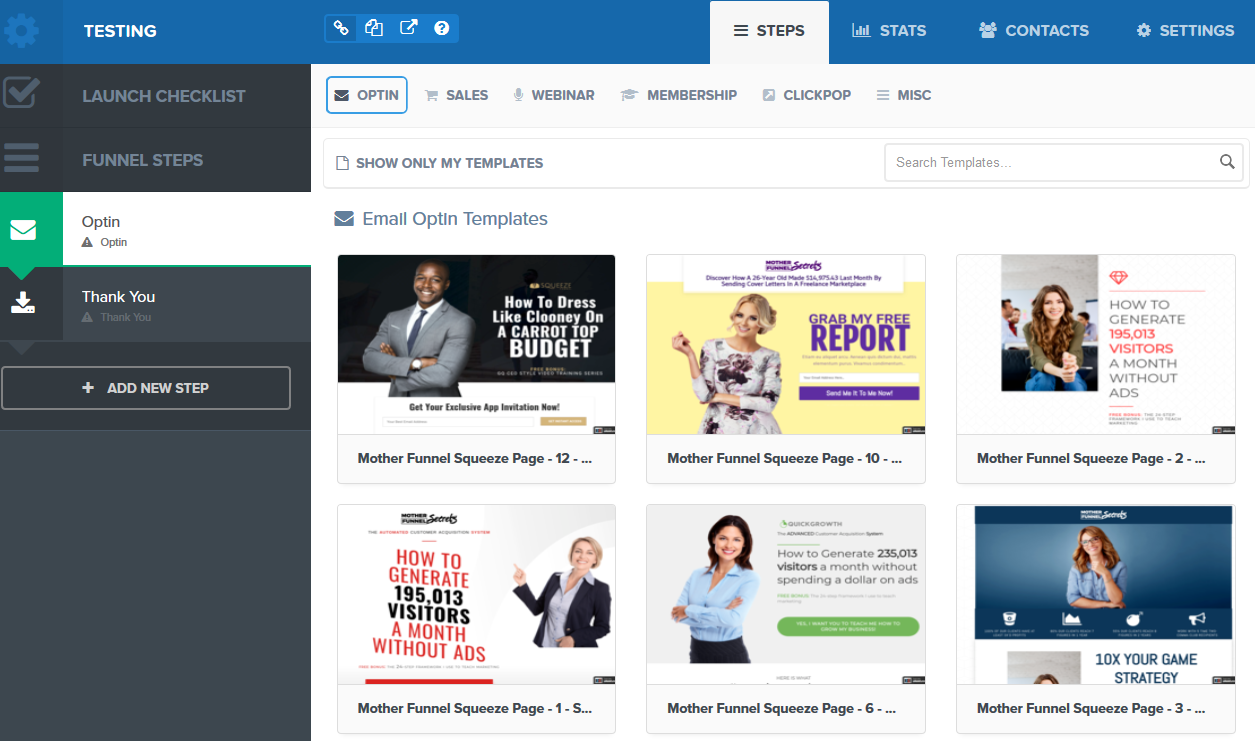
Task: Select the Optin funnel step
Action: pos(186,230)
